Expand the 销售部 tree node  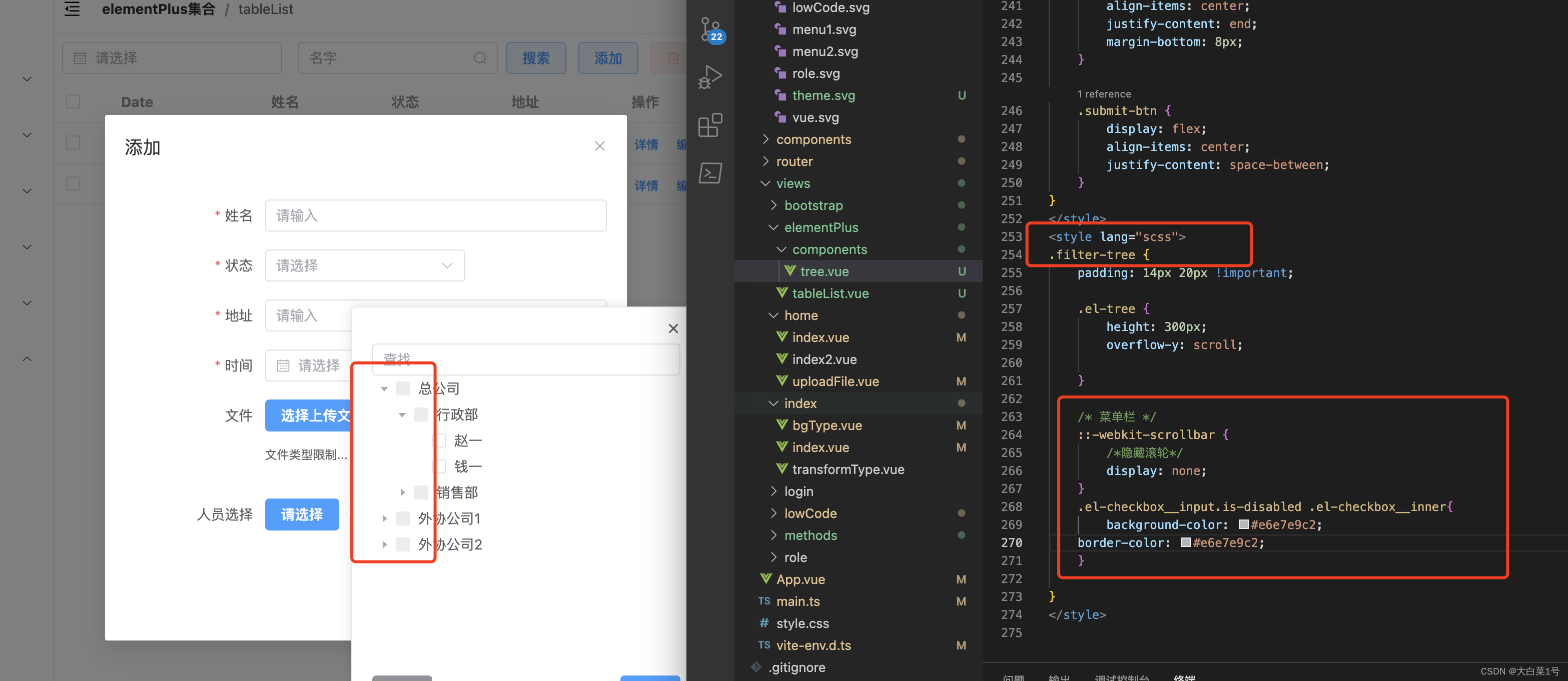402,492
